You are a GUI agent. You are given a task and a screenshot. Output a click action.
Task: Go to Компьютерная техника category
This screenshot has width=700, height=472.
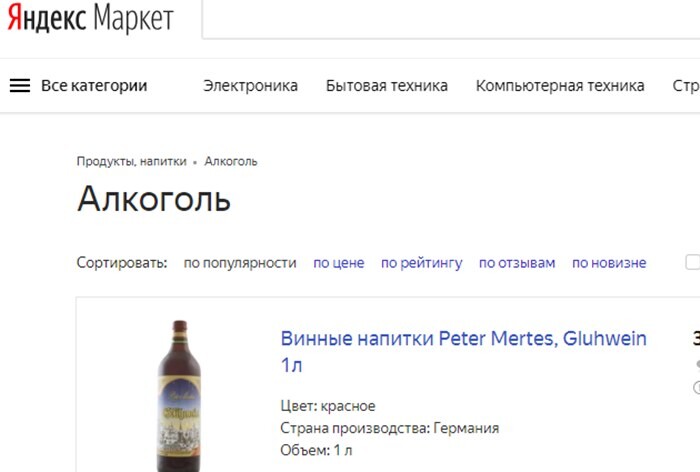click(x=559, y=86)
